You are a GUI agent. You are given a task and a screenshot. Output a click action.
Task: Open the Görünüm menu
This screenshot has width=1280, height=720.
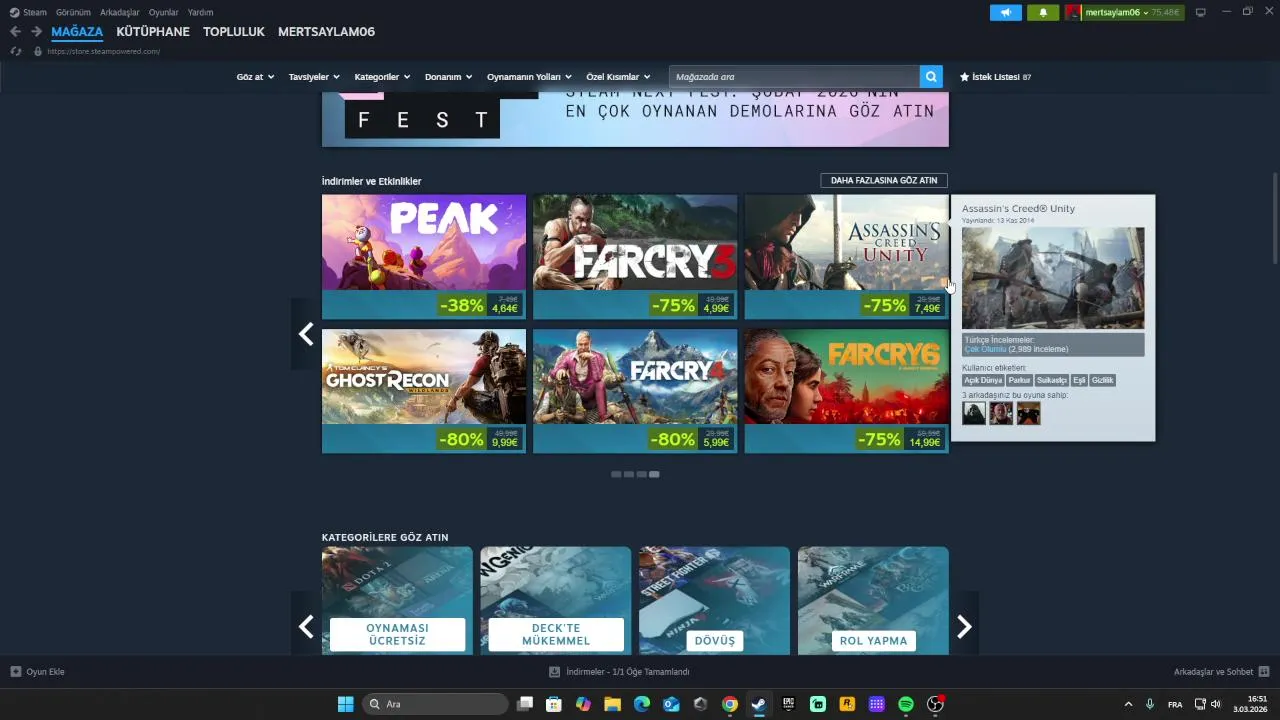tap(73, 12)
